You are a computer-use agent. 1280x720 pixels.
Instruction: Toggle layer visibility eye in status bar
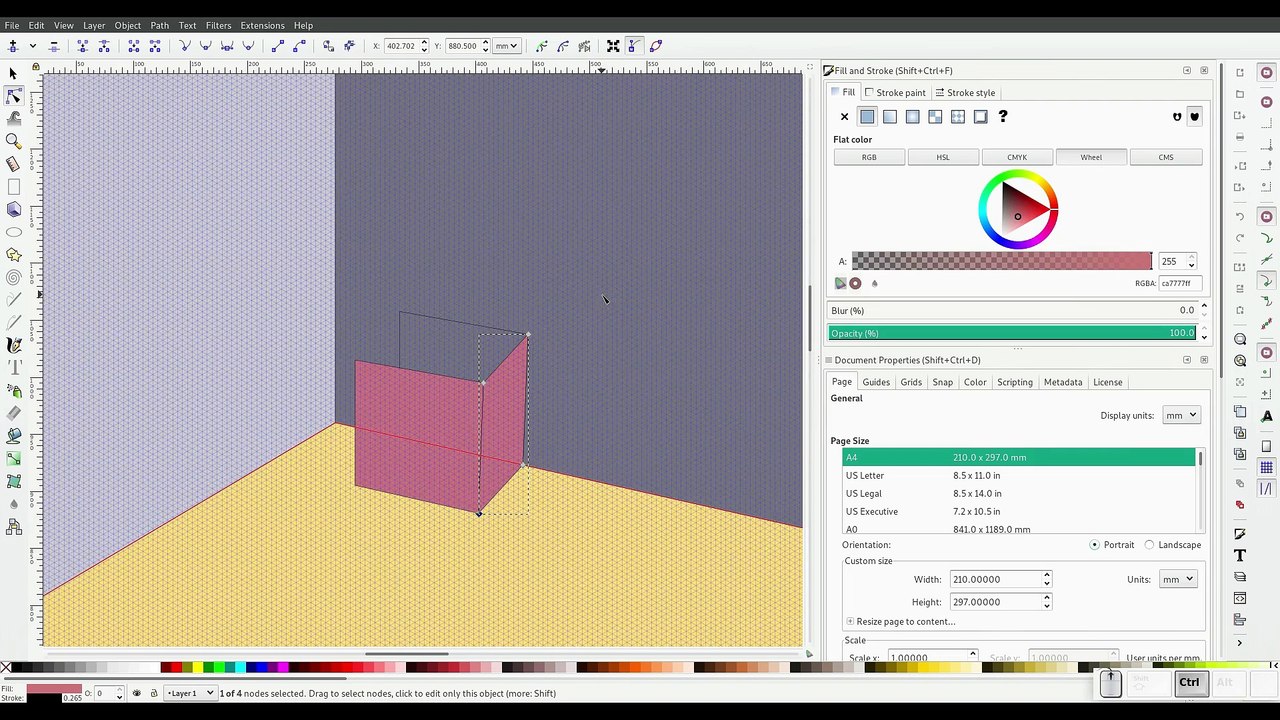137,693
